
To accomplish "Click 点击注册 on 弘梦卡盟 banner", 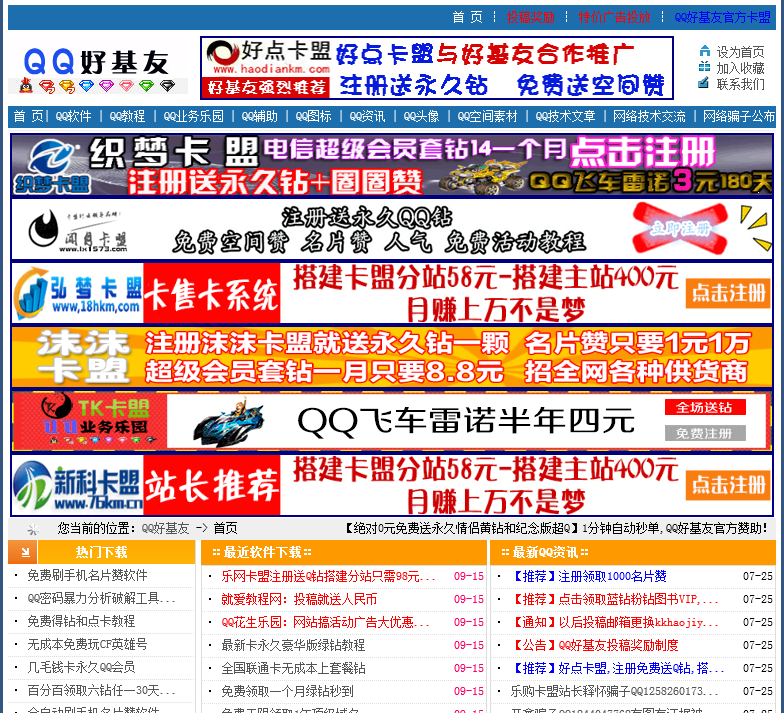I will [728, 293].
